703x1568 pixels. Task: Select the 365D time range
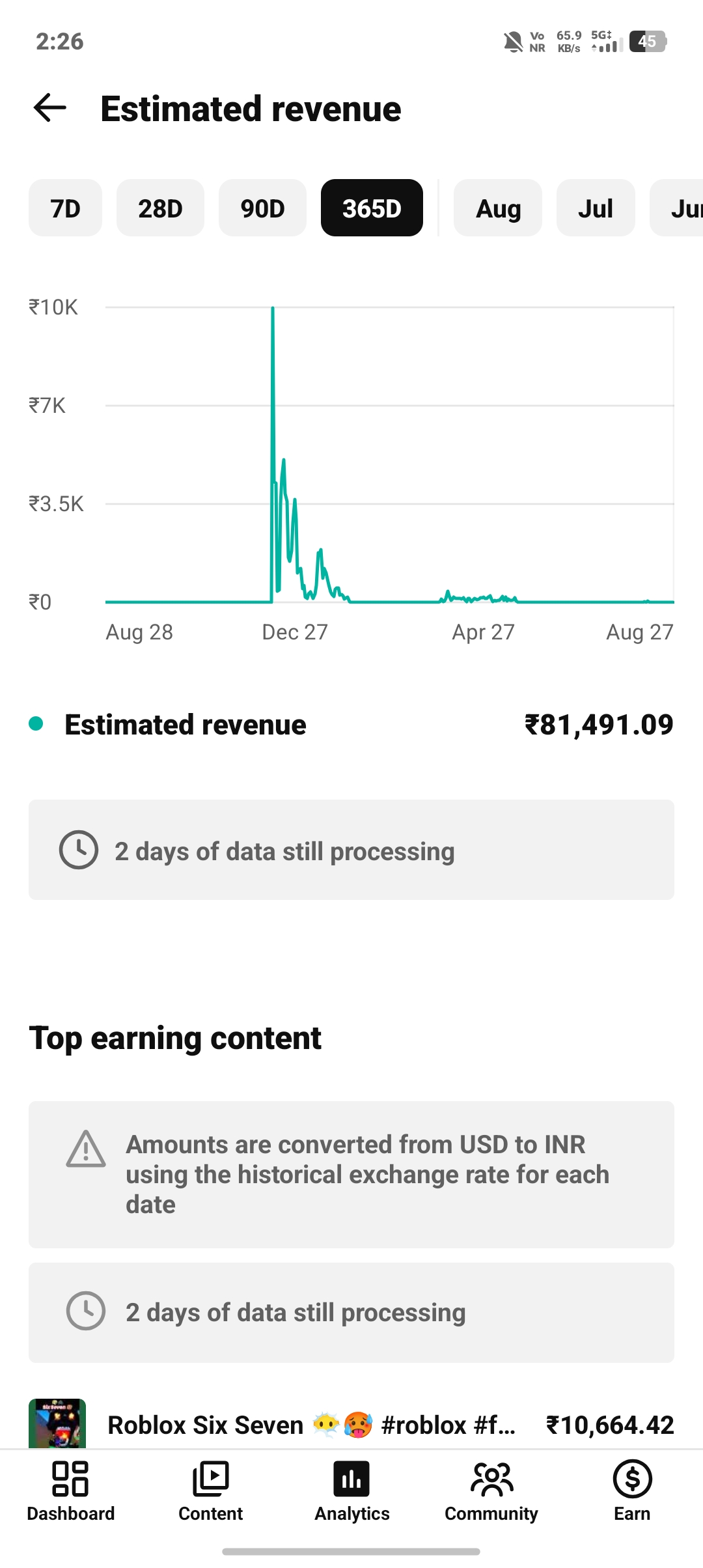click(x=372, y=208)
